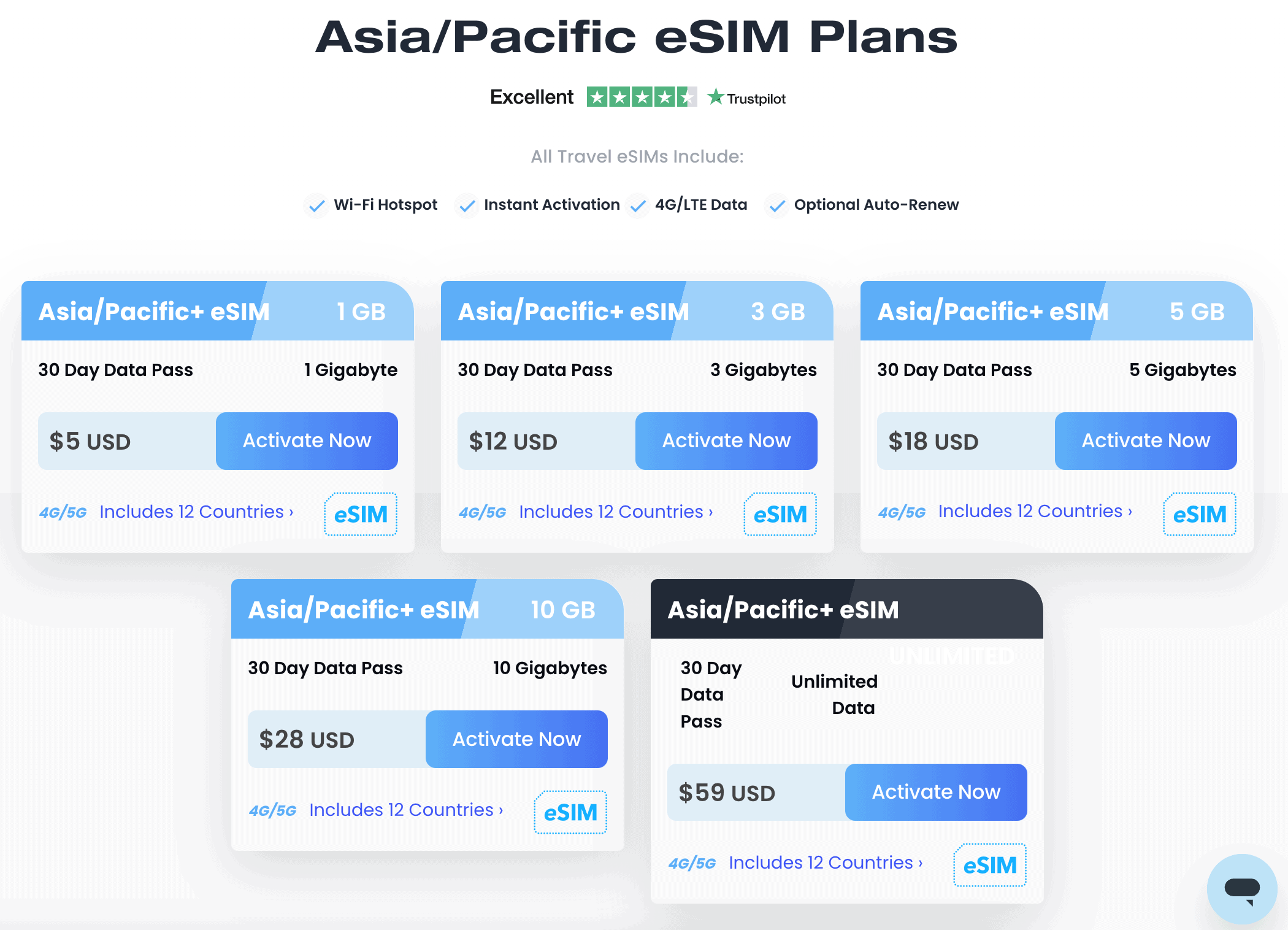Activate the $12 USD 3 GB plan
The width and height of the screenshot is (1288, 930).
coord(726,440)
